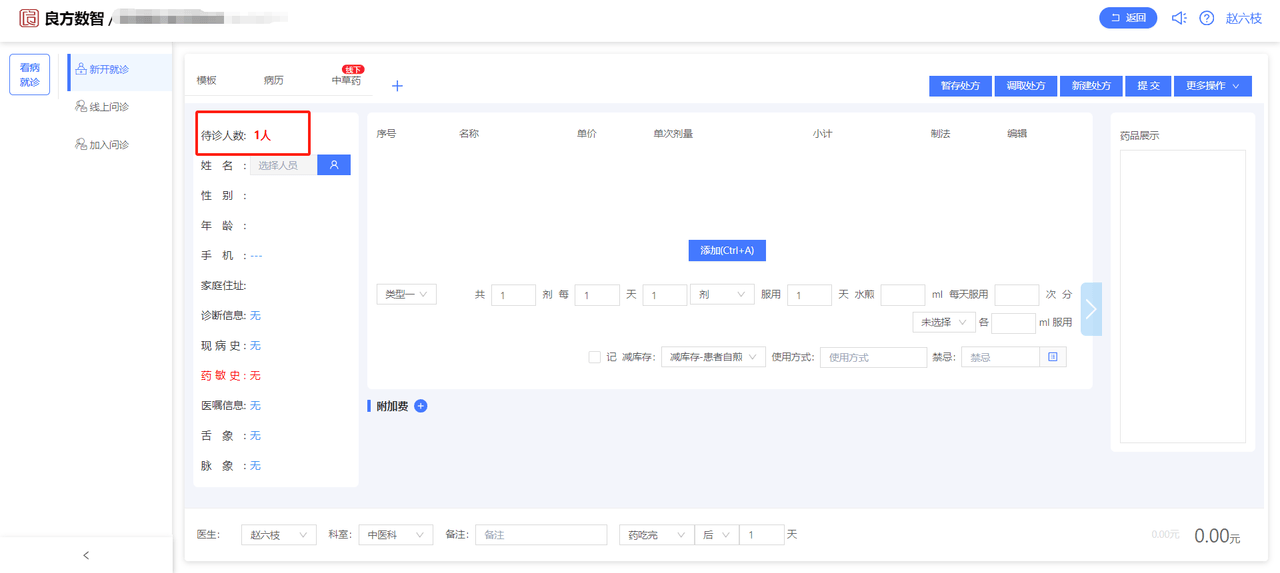Viewport: 1280px width, 573px height.
Task: Open the 减库存-患者自煎 dropdown
Action: pyautogui.click(x=713, y=357)
